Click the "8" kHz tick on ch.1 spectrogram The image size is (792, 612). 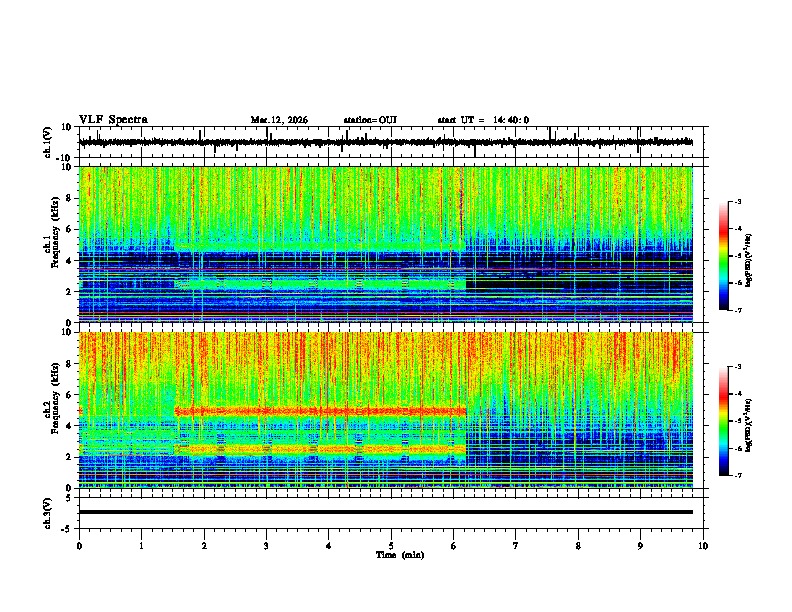point(70,198)
